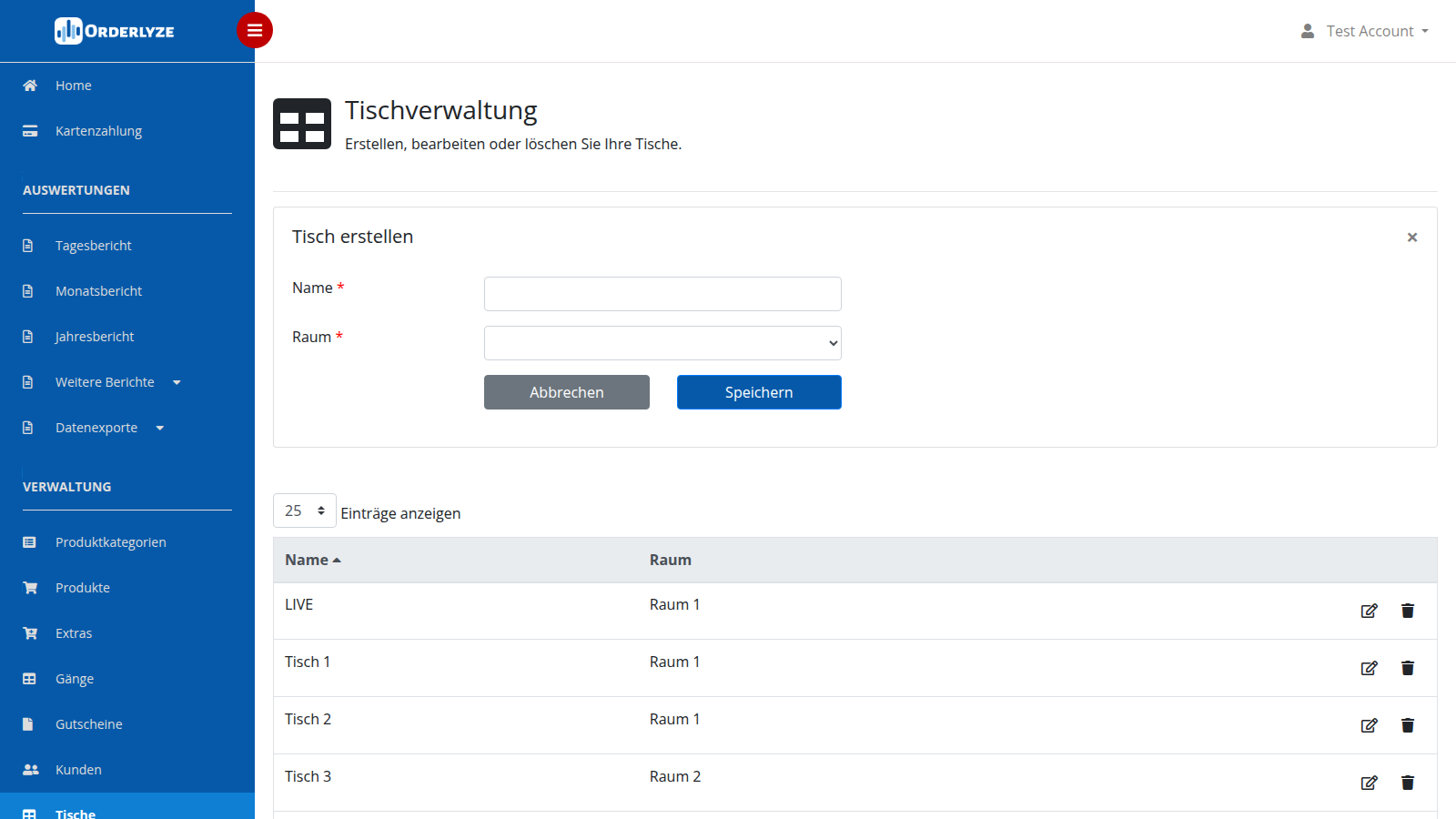The width and height of the screenshot is (1456, 819).
Task: Change the 25 entries per page selector
Action: coord(305,511)
